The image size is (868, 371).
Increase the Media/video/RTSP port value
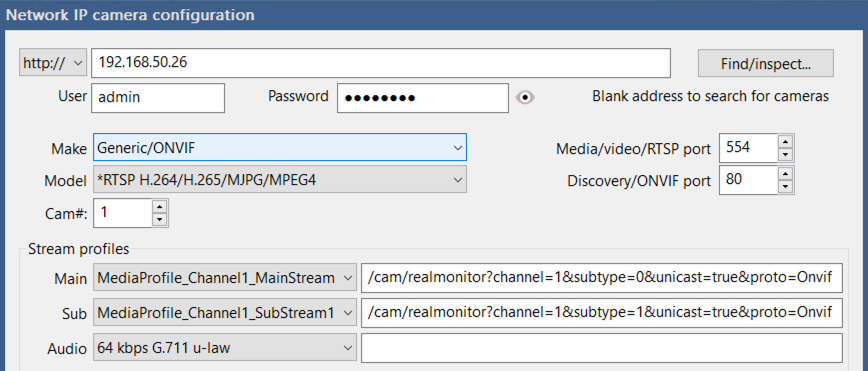coord(785,142)
